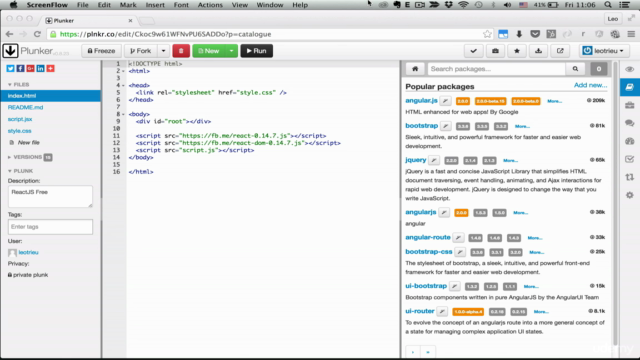Screen dimensions: 640x360
Task: Open the leotrieu user menu
Action: click(603, 51)
